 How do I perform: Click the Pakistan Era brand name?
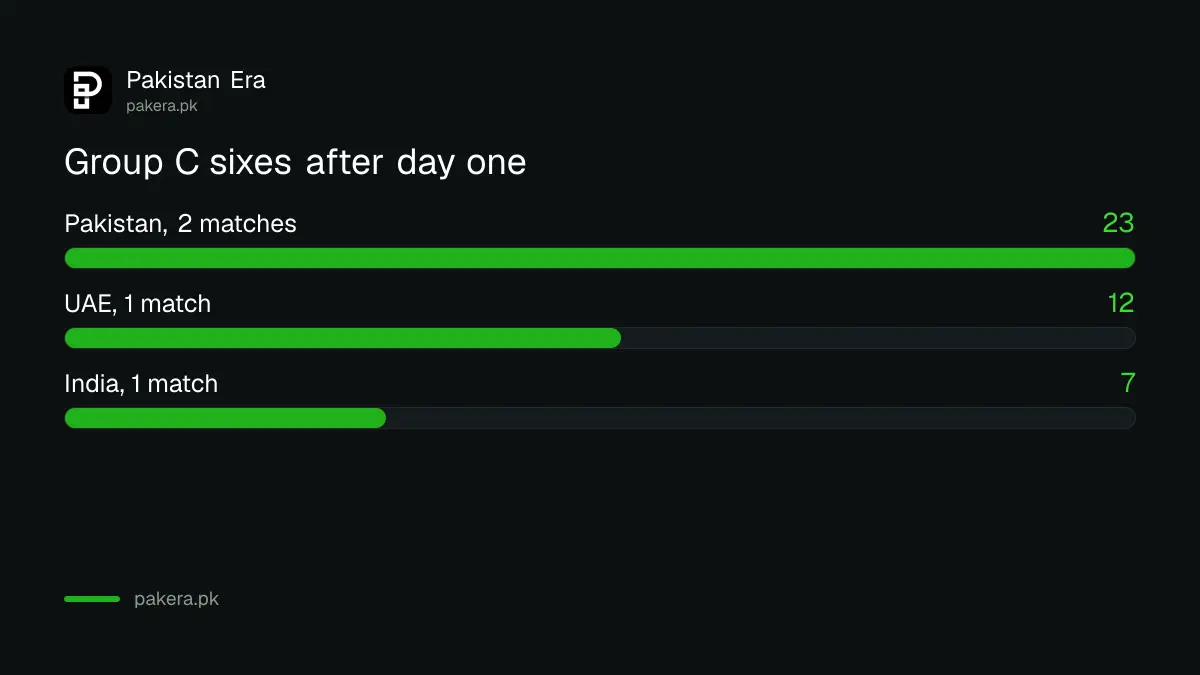pos(196,80)
